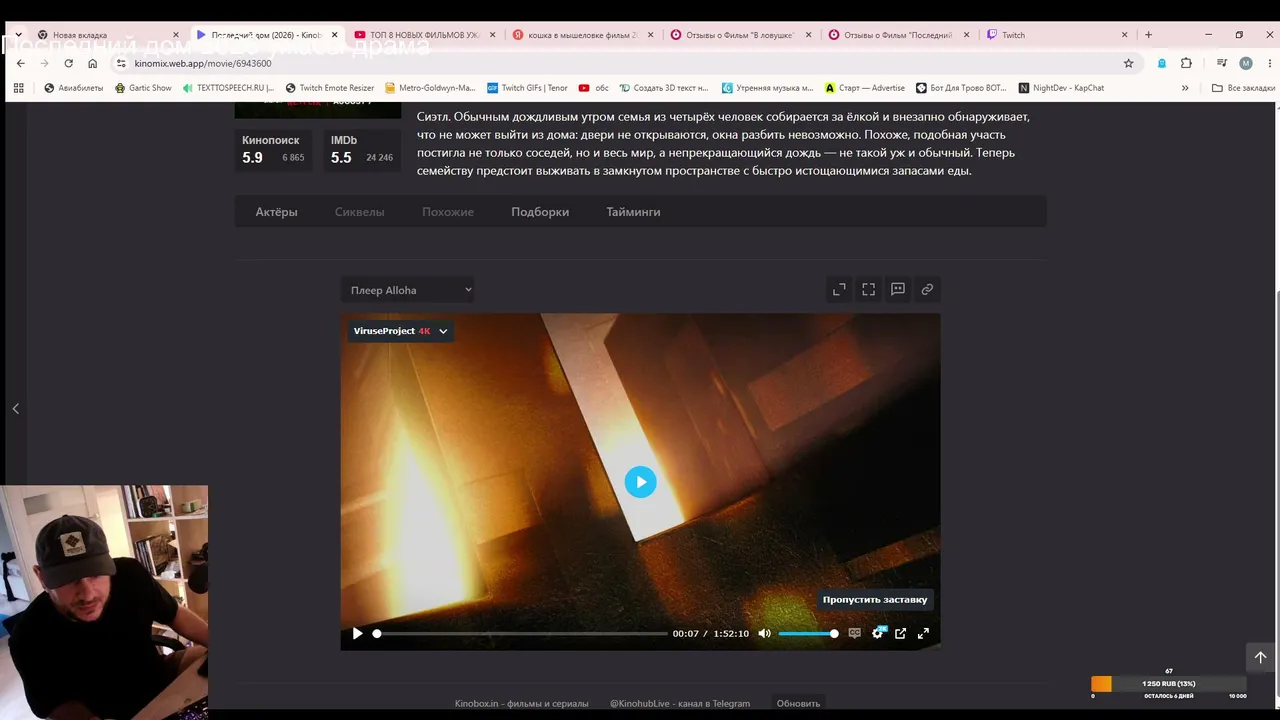Click Пропустить заставку to skip intro

tap(875, 600)
